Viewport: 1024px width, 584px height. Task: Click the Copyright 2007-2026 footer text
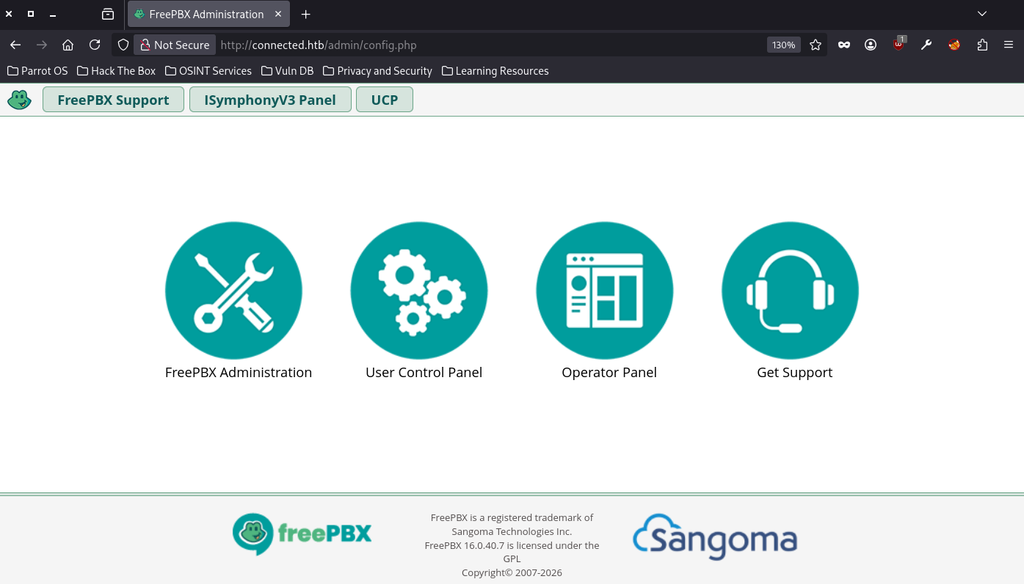512,573
